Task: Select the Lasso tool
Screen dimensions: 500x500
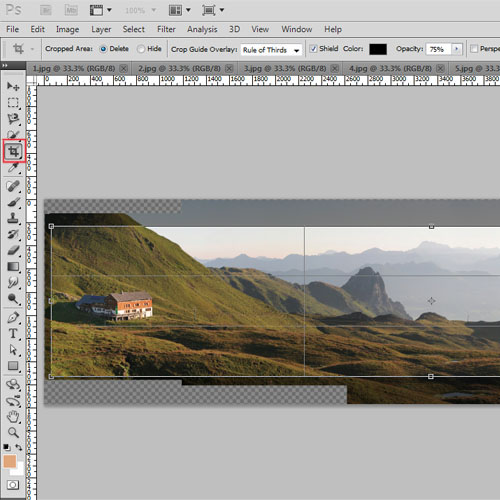Action: tap(13, 119)
